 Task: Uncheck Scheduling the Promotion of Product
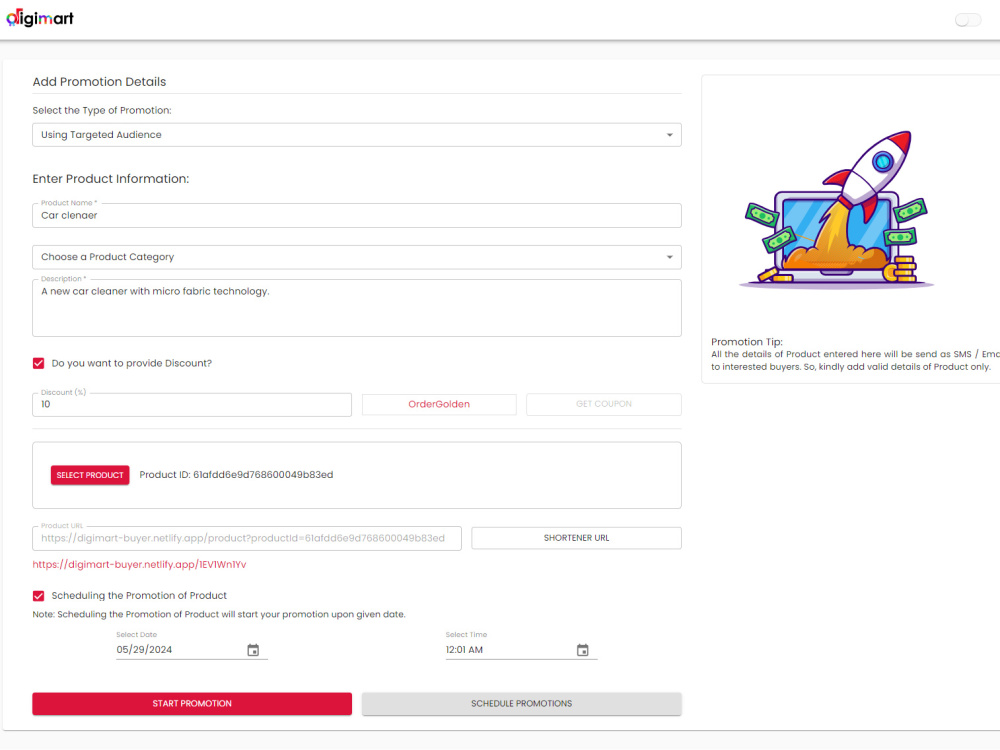point(39,596)
